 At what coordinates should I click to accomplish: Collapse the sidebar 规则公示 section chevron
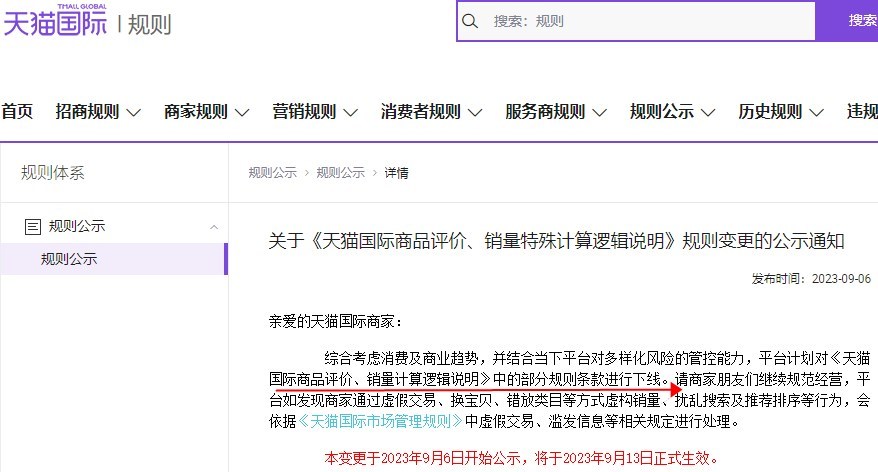214,227
